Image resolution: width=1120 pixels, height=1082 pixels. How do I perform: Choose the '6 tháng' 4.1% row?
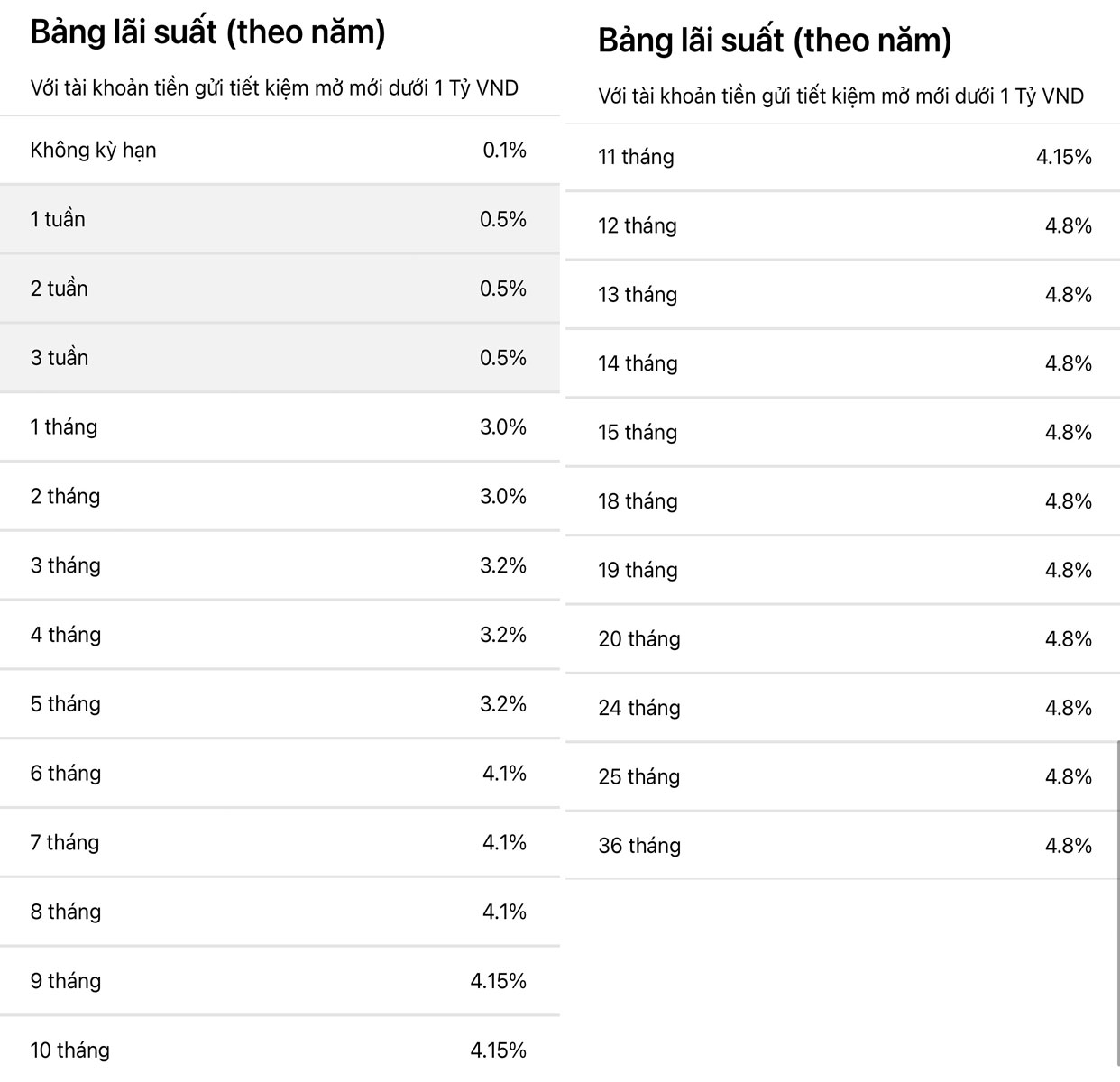pos(280,774)
